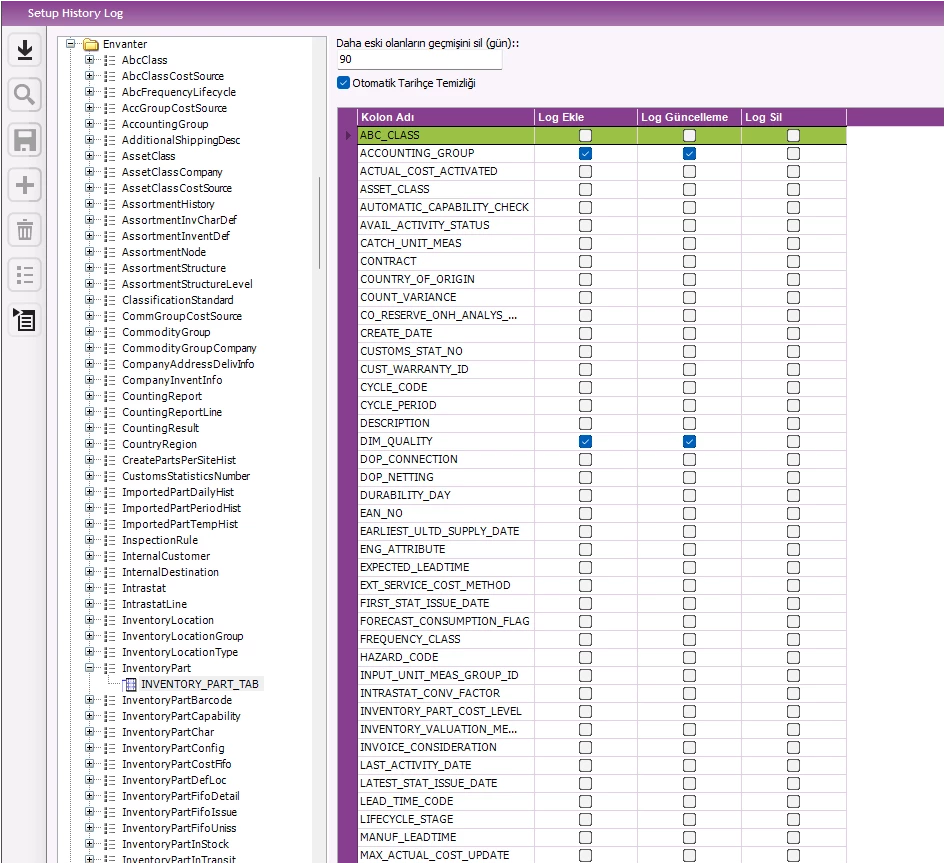Check Log Ekle for CONTRACT

585,261
